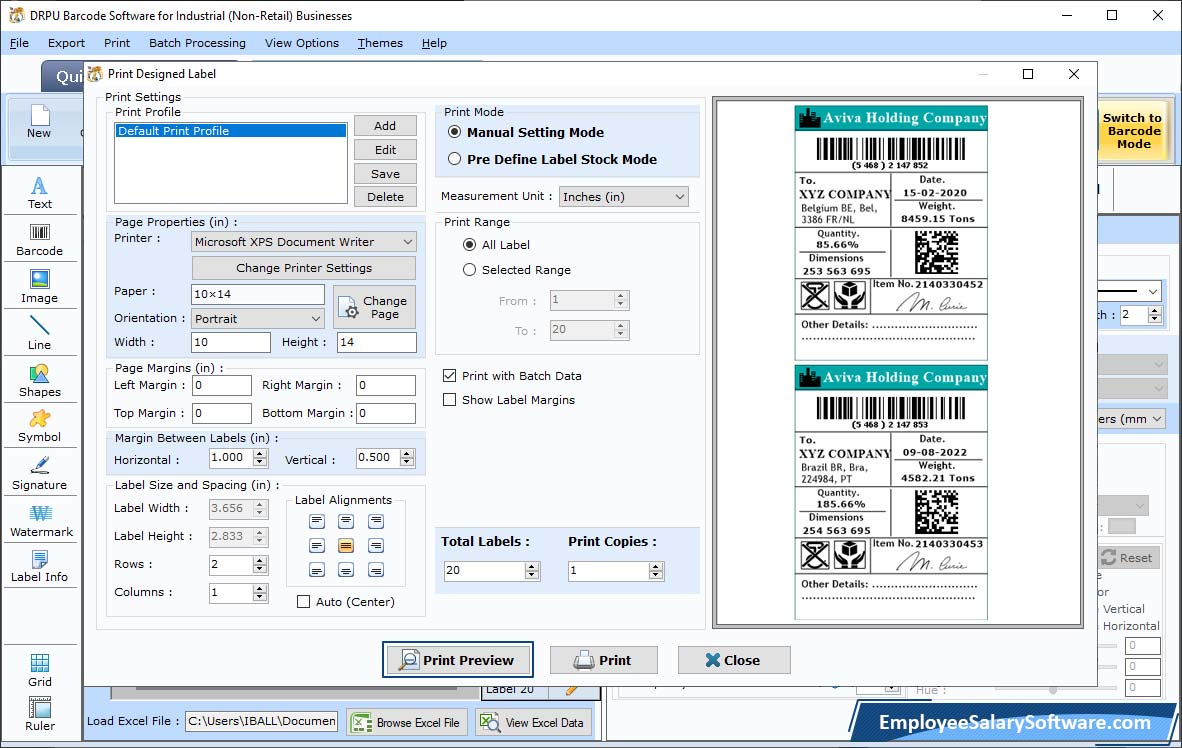Select the Symbol tool
The height and width of the screenshot is (748, 1182).
point(40,426)
